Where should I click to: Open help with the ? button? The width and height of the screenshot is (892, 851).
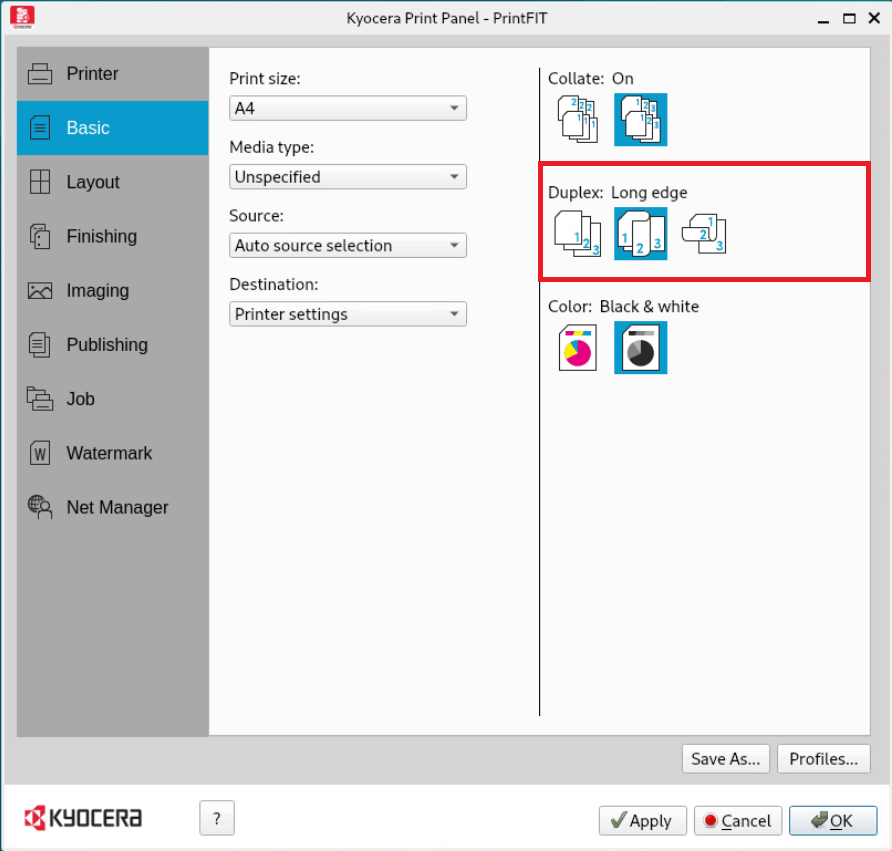point(217,818)
